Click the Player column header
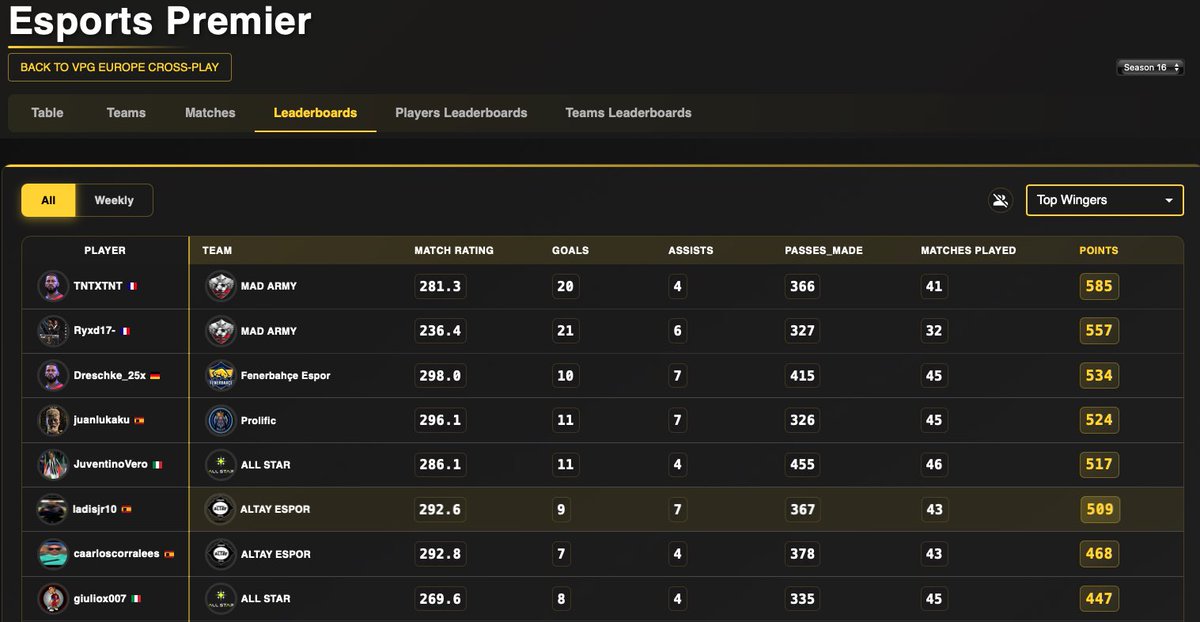 (105, 250)
